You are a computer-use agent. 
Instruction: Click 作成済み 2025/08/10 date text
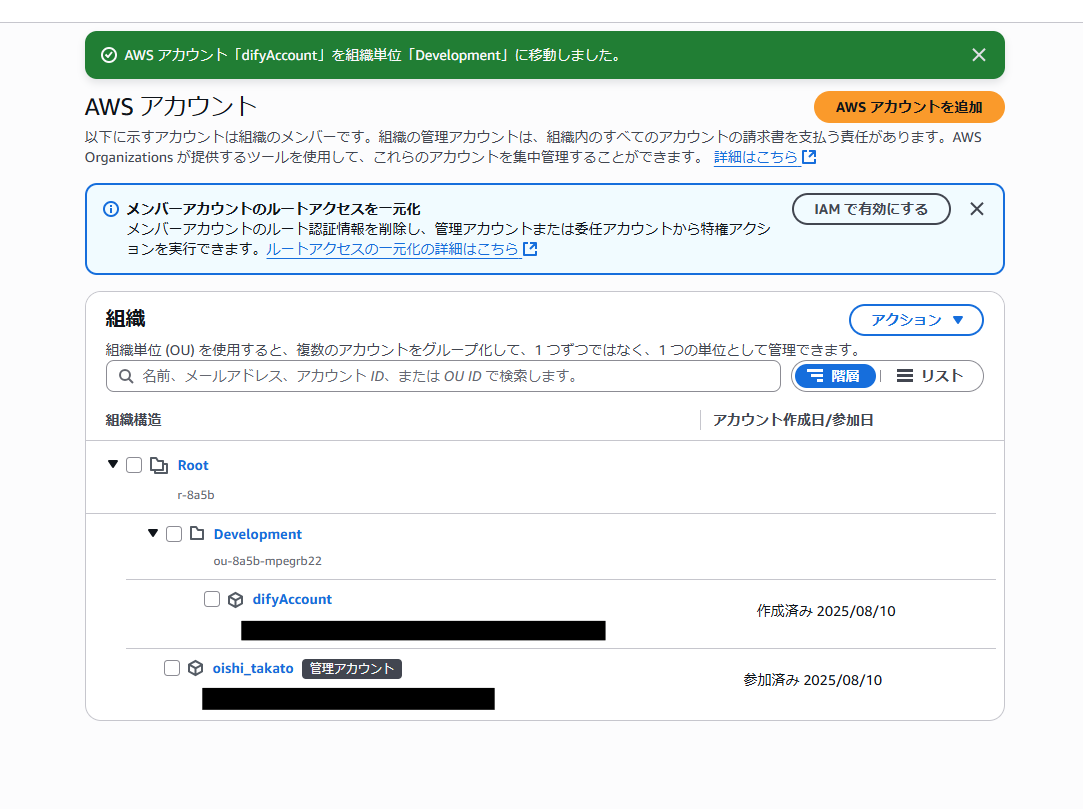click(826, 611)
